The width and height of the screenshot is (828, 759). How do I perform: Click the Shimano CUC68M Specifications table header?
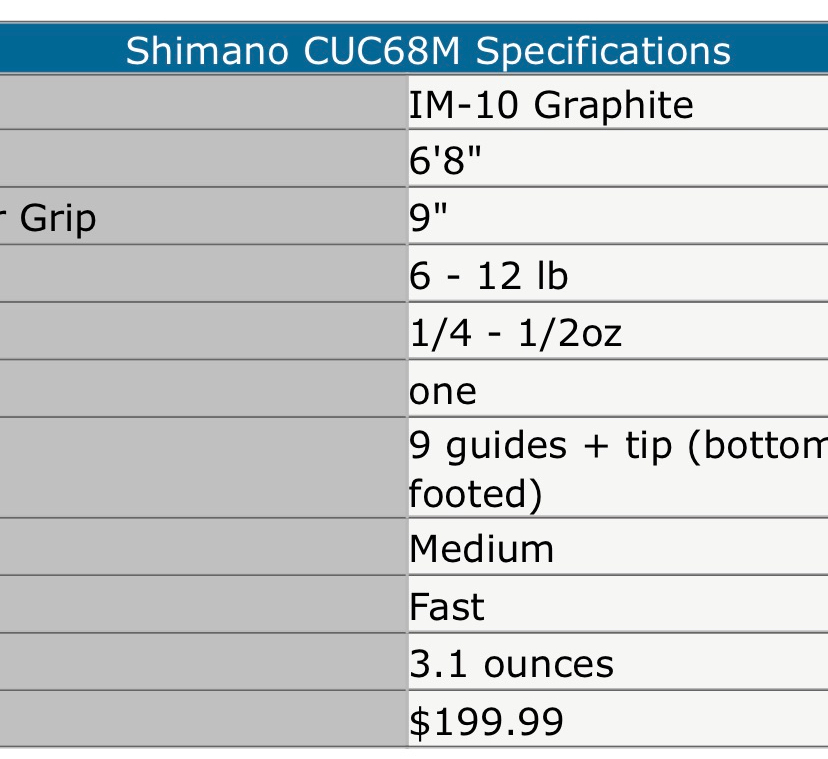pos(428,51)
